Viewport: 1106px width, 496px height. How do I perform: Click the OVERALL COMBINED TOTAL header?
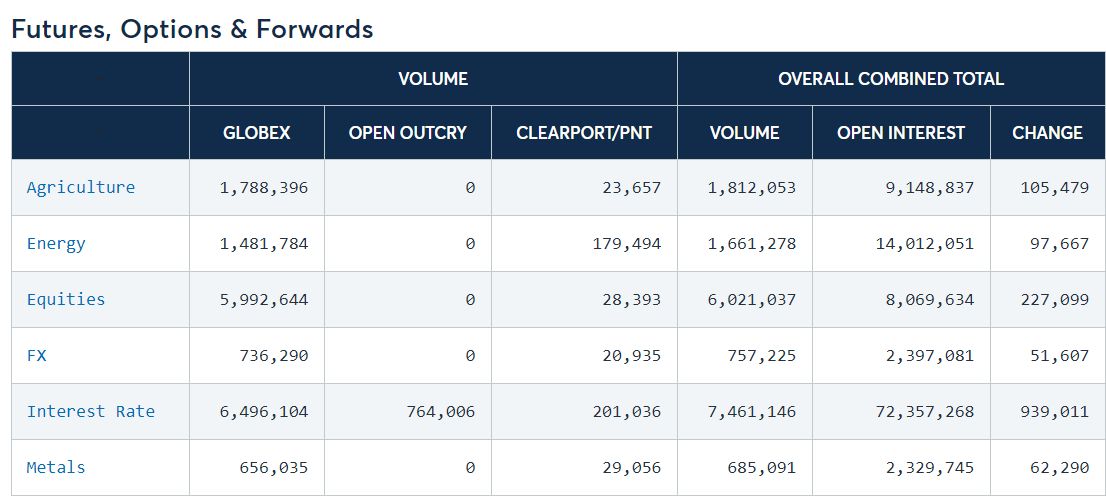891,79
